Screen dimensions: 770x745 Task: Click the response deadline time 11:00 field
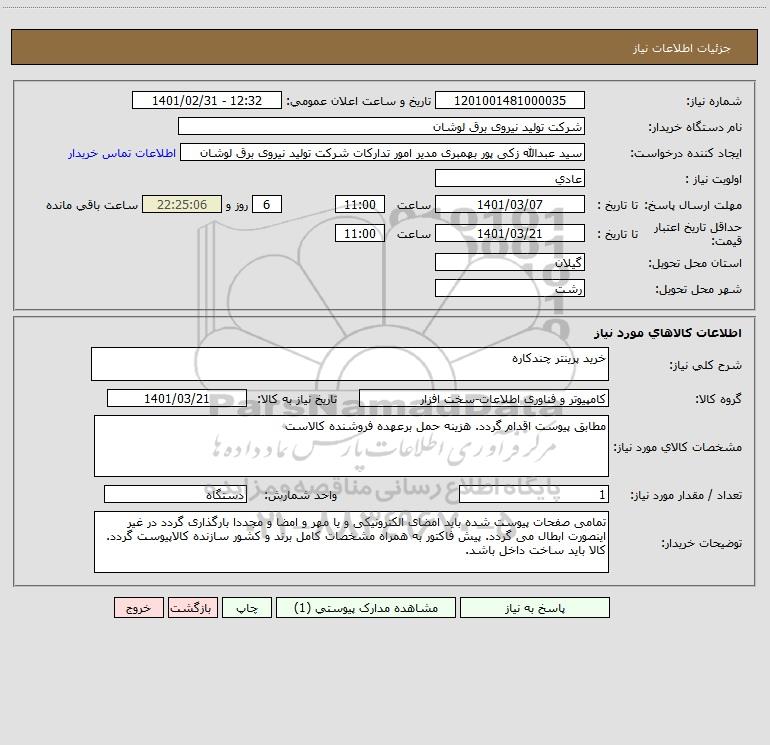(359, 204)
